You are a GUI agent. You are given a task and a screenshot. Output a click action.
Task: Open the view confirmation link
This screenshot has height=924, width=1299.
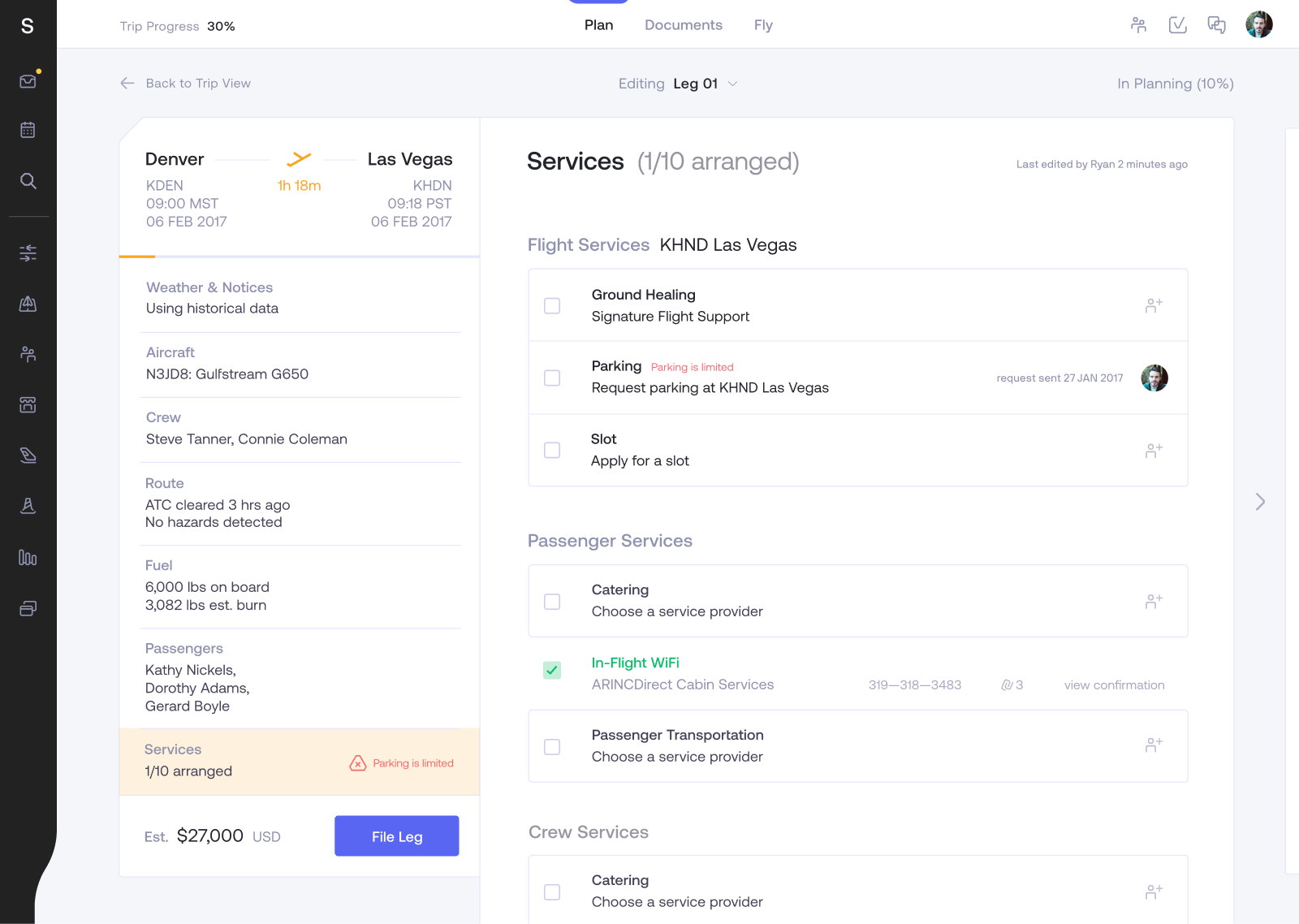[x=1115, y=685]
